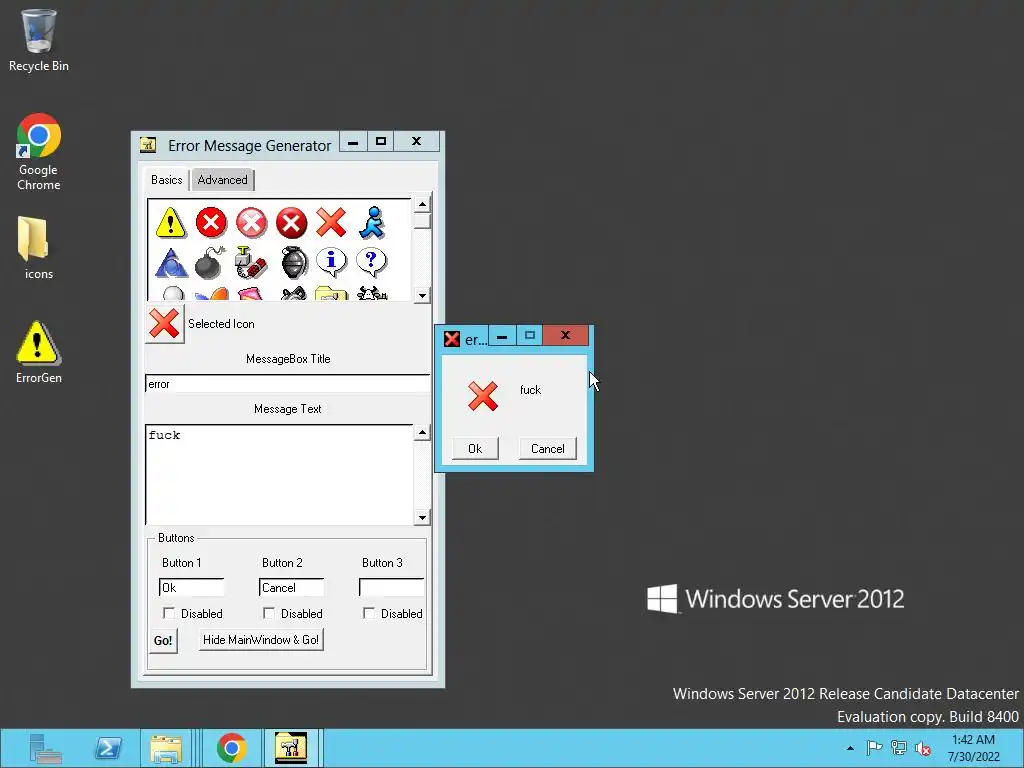Tick the Disabled checkbox under Button 1
1024x768 pixels.
coord(169,613)
